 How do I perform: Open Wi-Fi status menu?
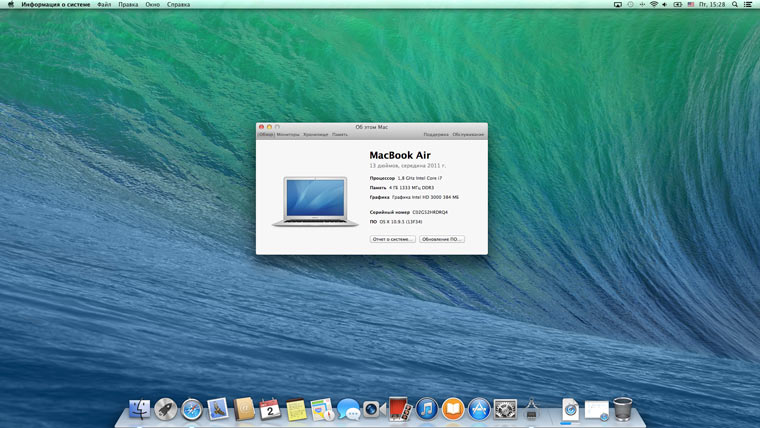pos(653,4)
